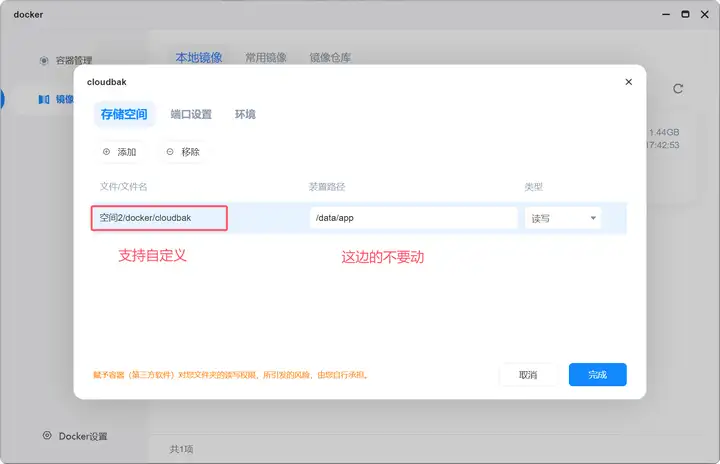Click the 共1项 status text

(181, 449)
